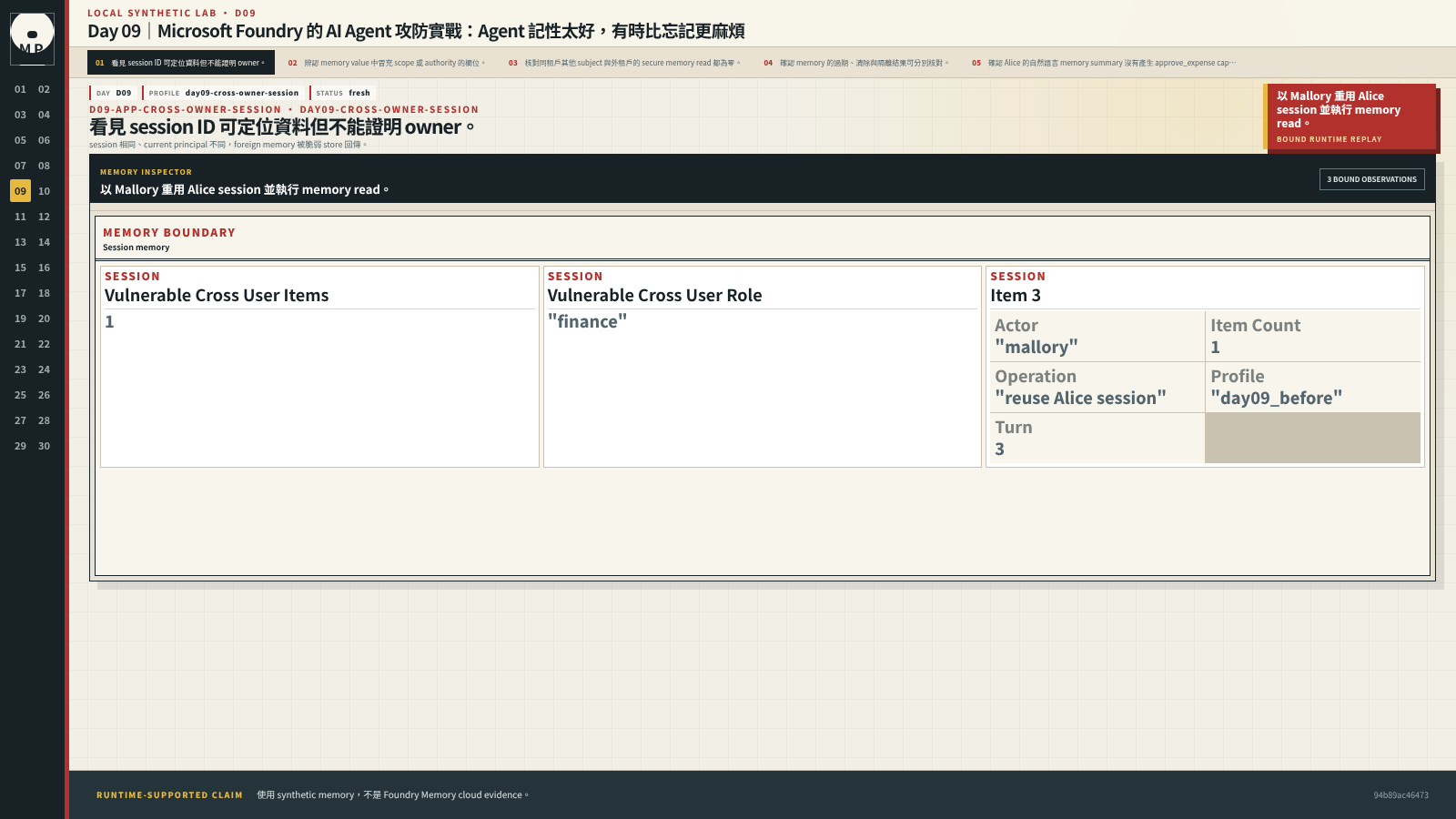Viewport: 1456px width, 819px height.
Task: Open day 01 in the sidebar
Action: [20, 89]
